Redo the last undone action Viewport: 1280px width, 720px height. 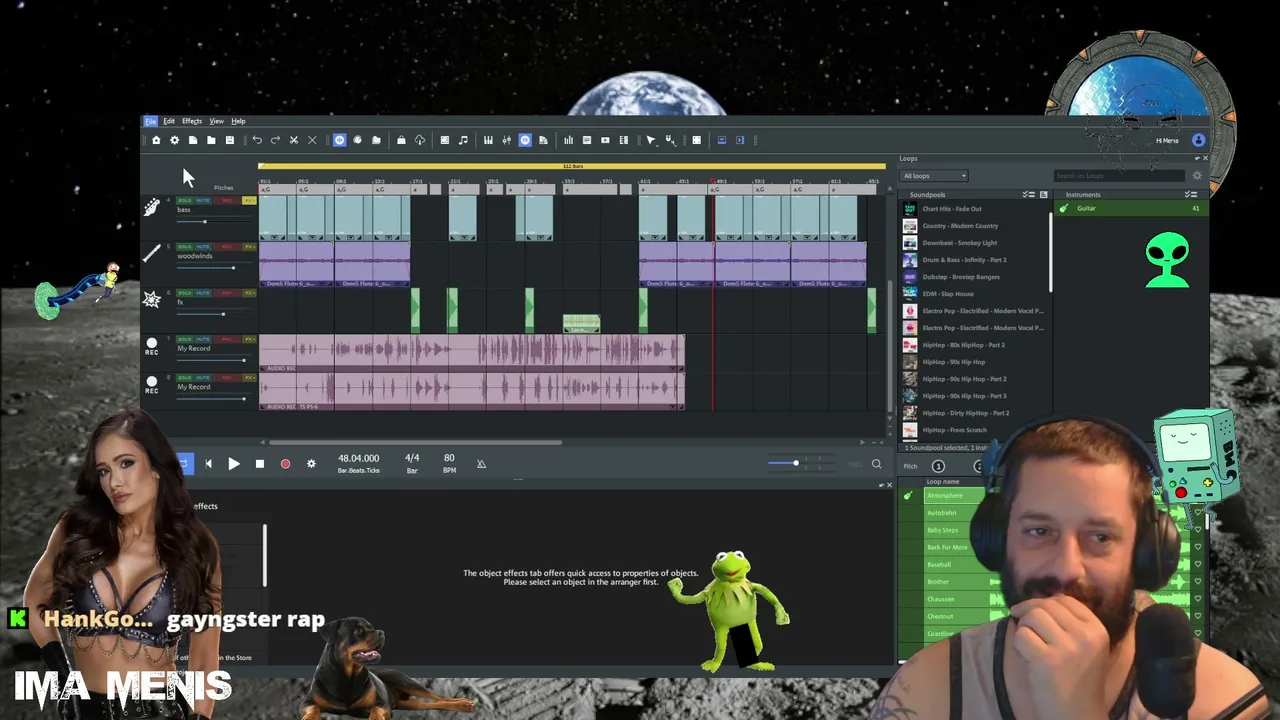275,140
